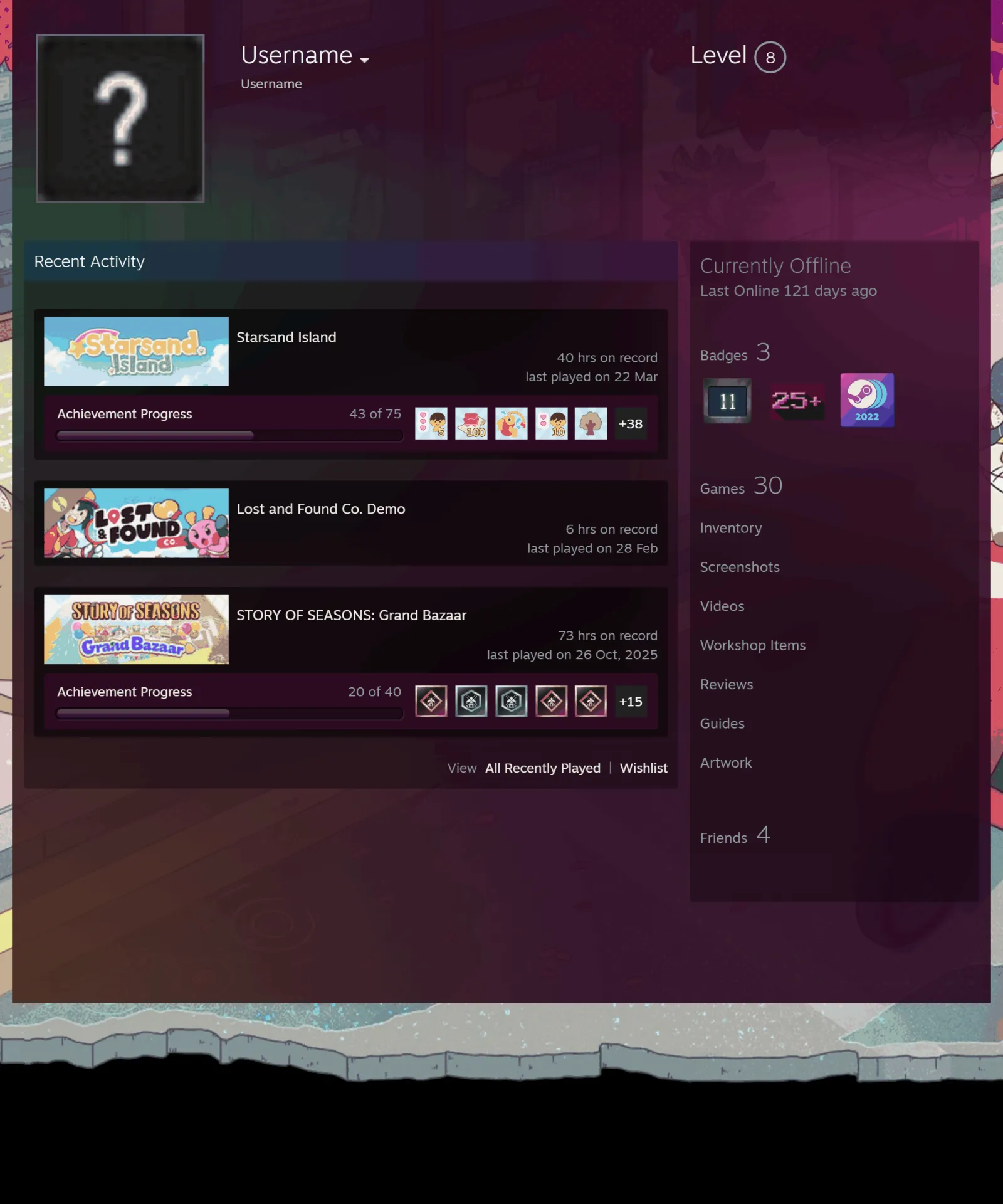
Task: Go to Screenshots
Action: 740,567
